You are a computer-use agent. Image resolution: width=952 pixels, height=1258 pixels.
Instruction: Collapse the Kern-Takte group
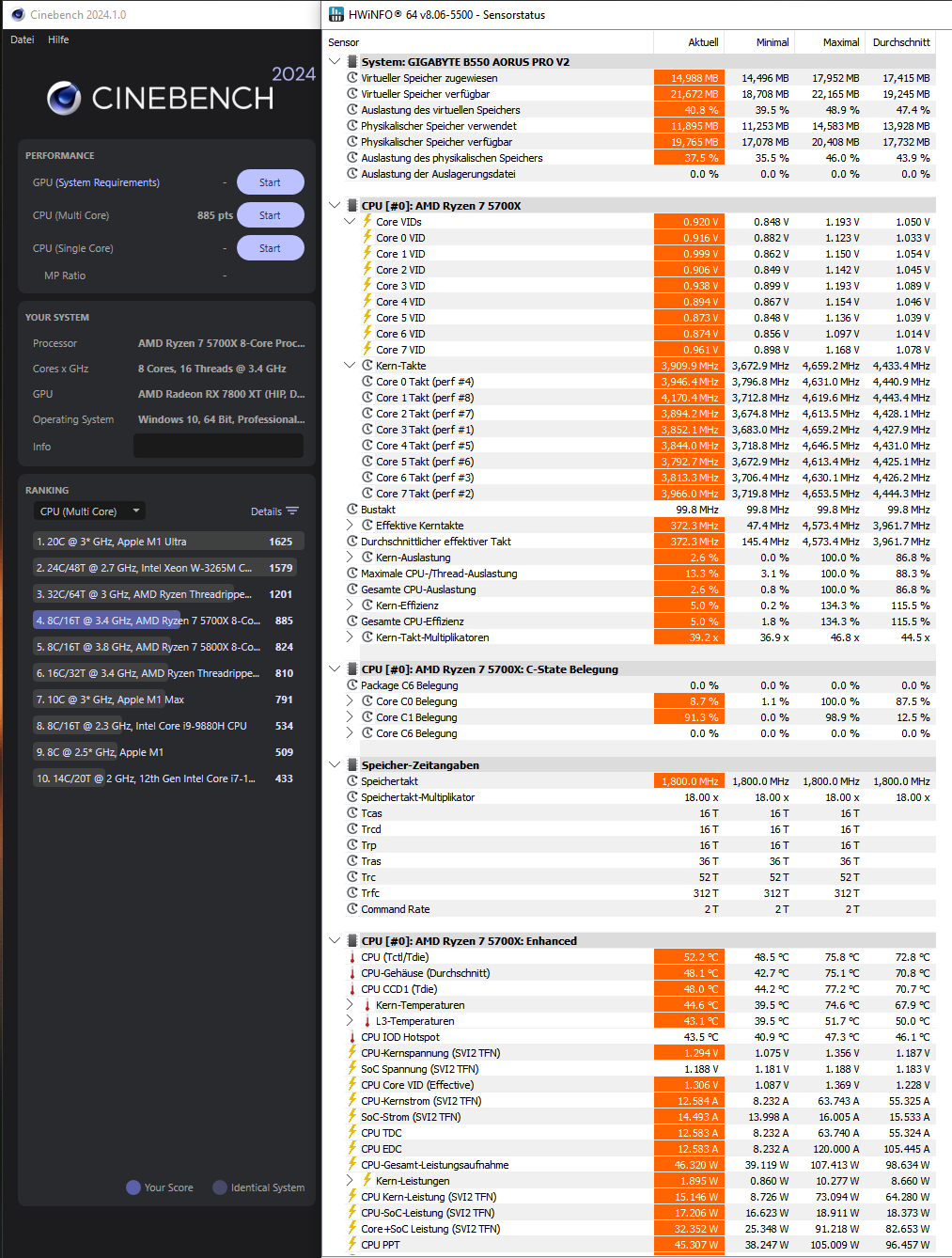pyautogui.click(x=350, y=366)
